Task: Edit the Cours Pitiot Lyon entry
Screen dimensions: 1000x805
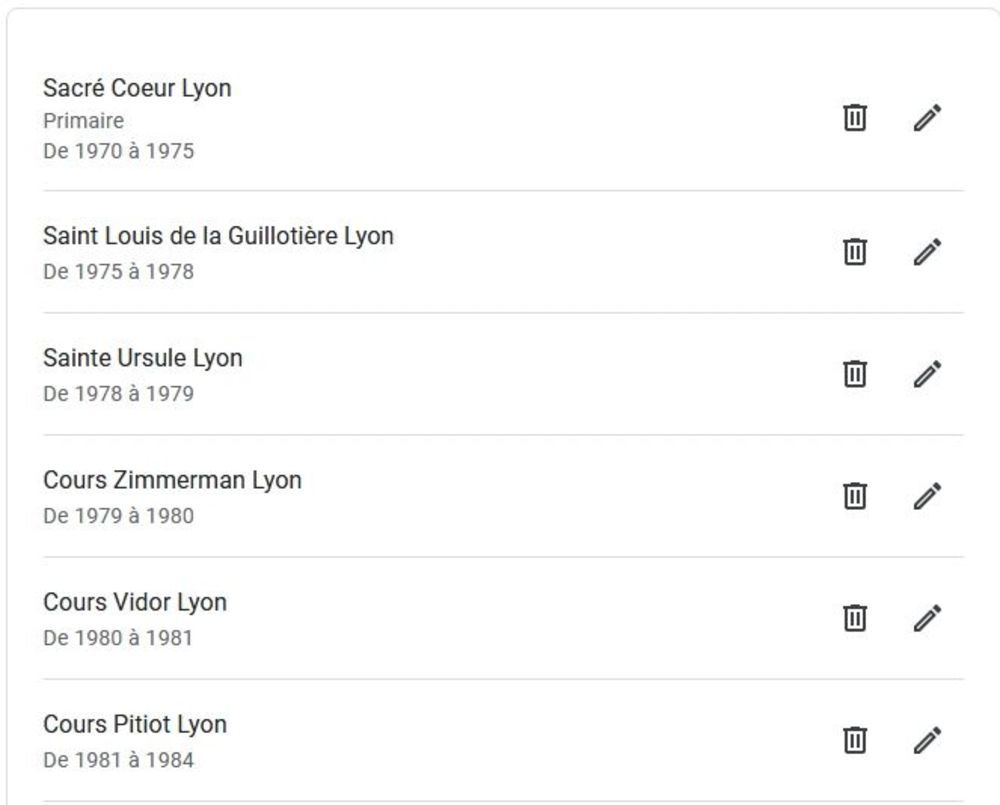Action: (x=927, y=740)
